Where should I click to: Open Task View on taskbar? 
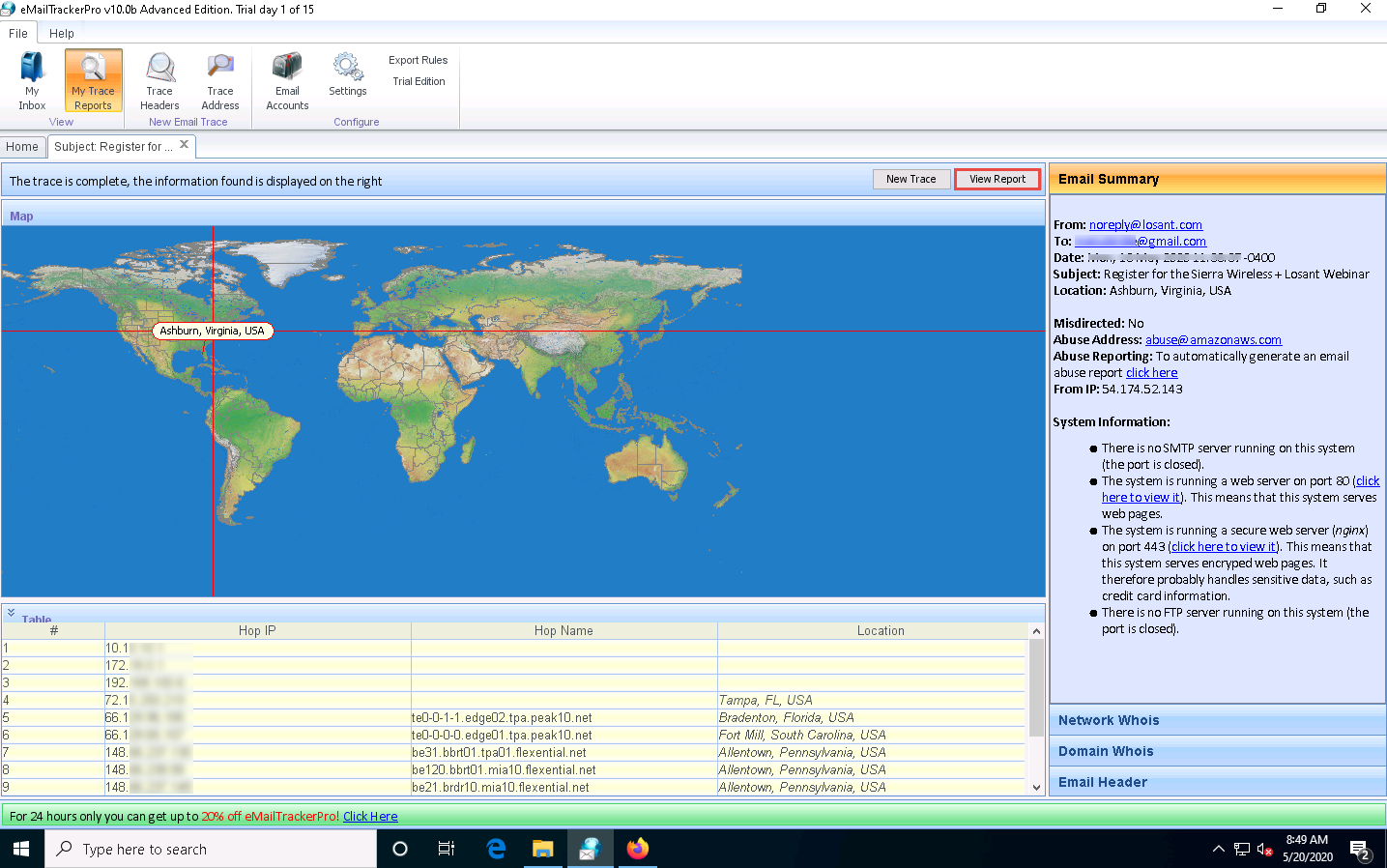click(x=446, y=849)
